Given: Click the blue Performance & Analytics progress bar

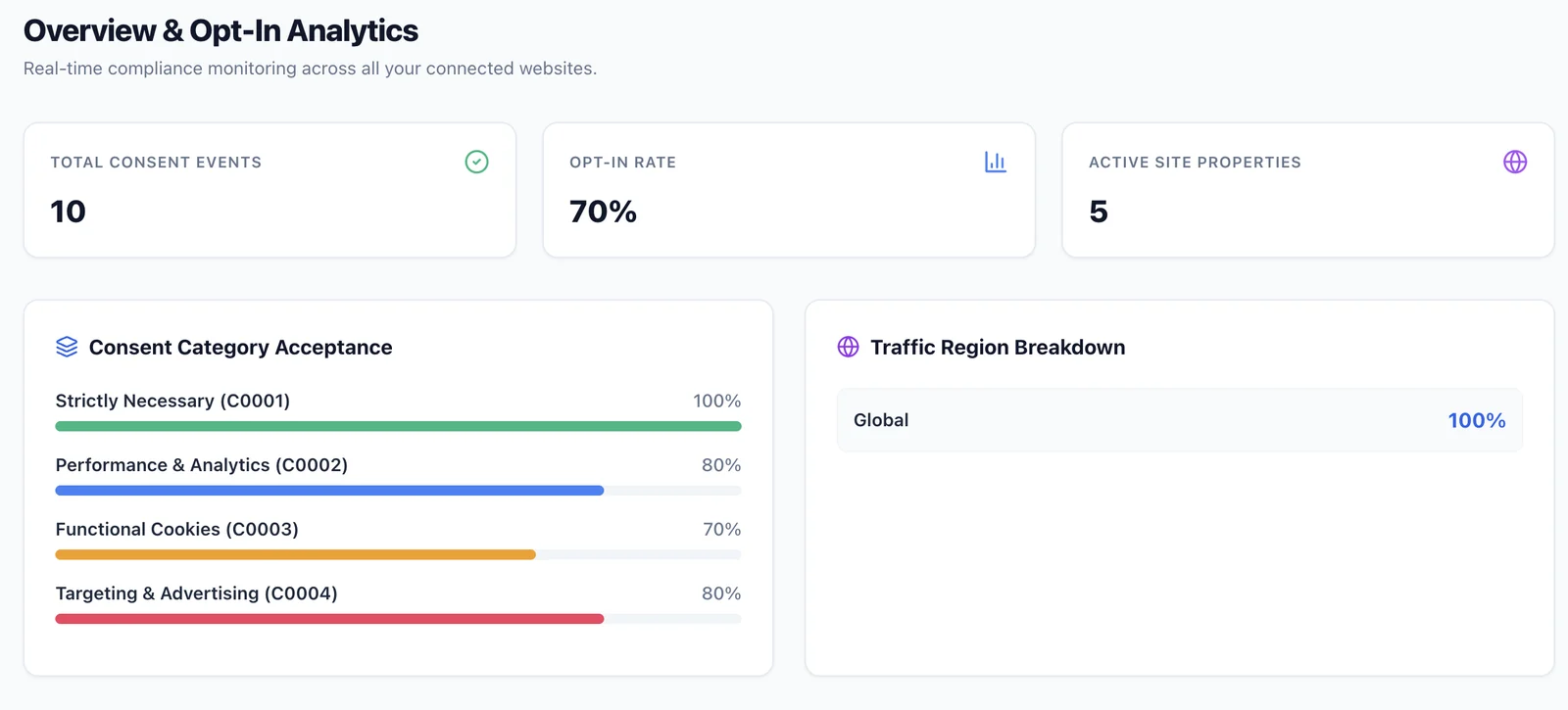Looking at the screenshot, I should 329,491.
